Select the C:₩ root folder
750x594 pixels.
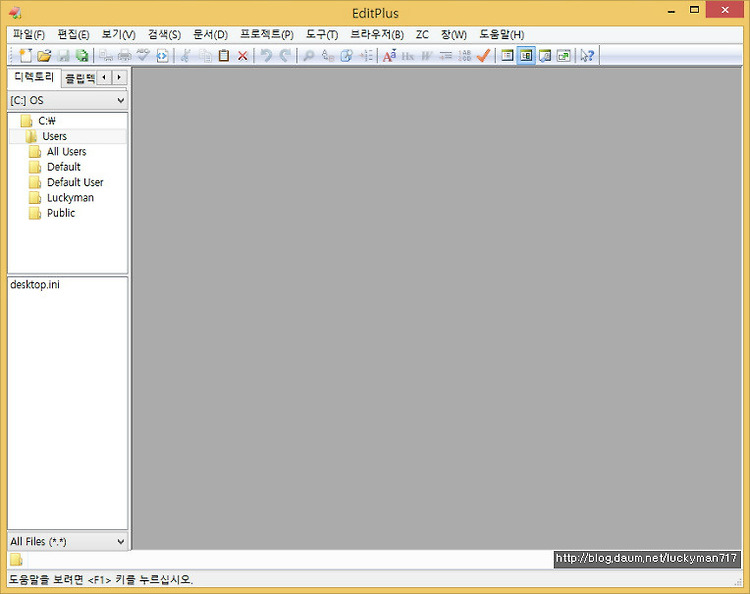point(47,121)
